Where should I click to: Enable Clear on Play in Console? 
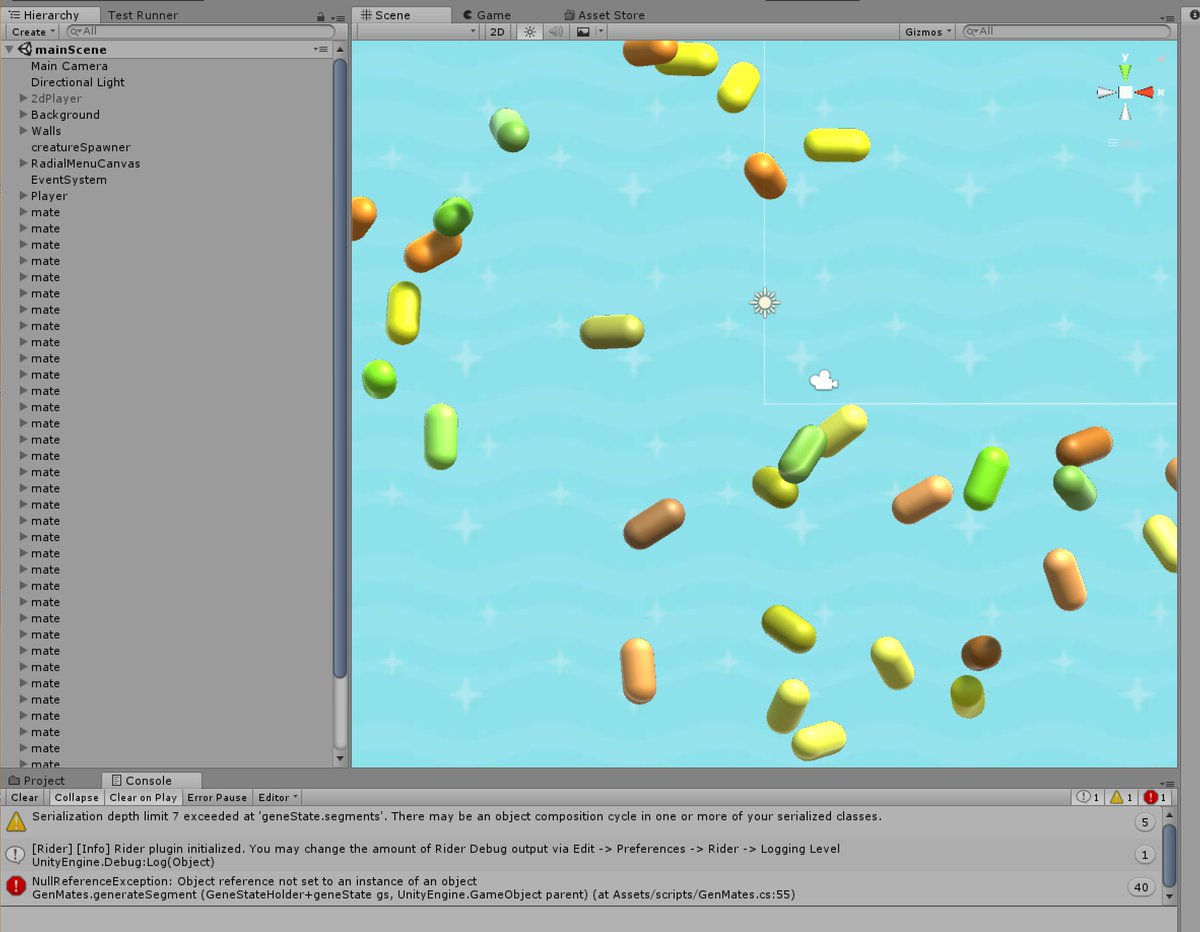pyautogui.click(x=143, y=797)
